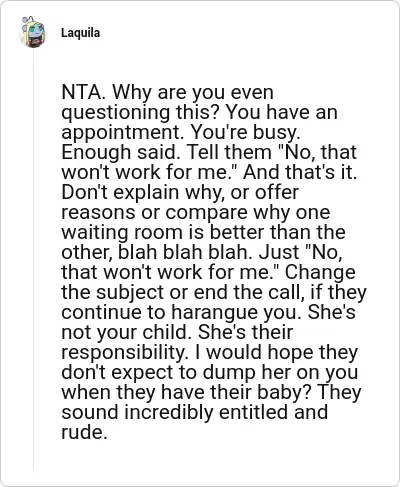Screen dimensions: 400x487
Task: Click the phrase 'Why are you even'
Action: click(x=193, y=92)
